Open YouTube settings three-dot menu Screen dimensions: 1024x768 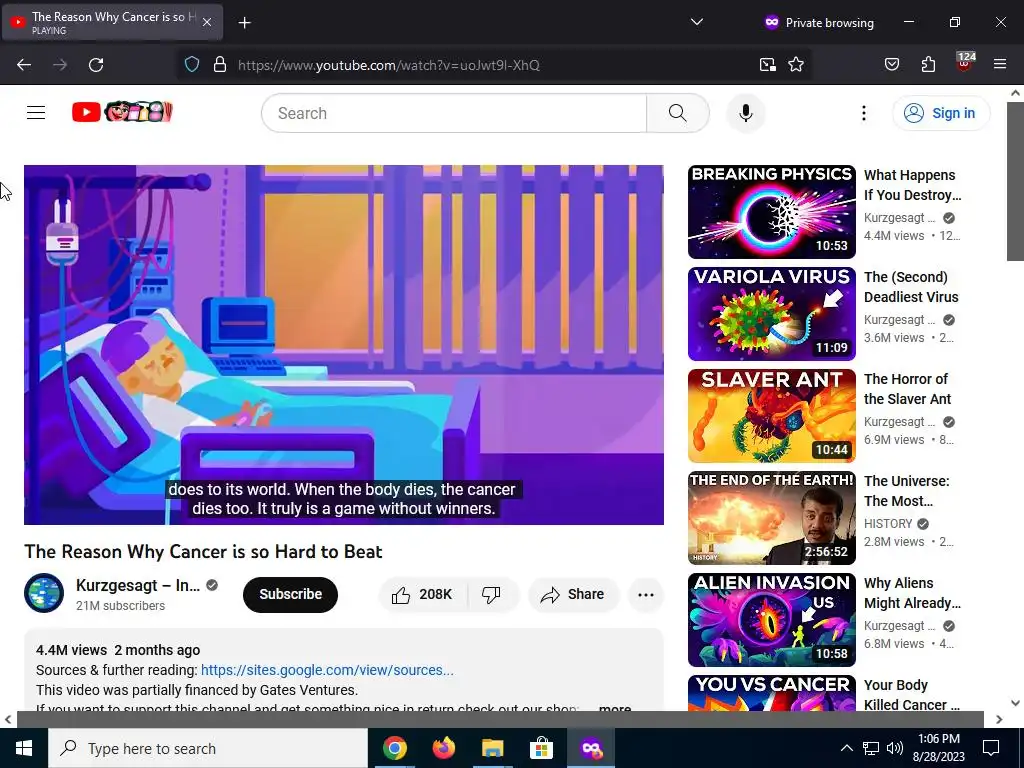coord(863,113)
